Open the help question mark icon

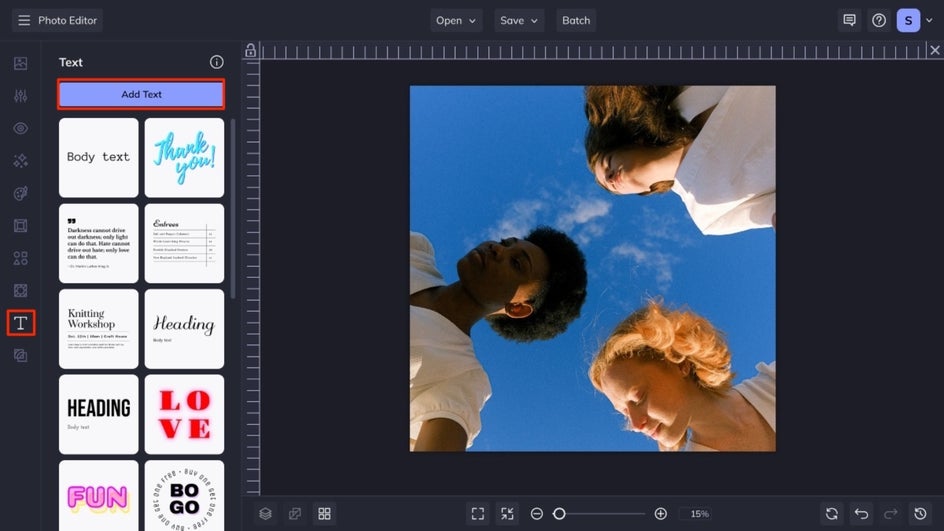(x=879, y=20)
